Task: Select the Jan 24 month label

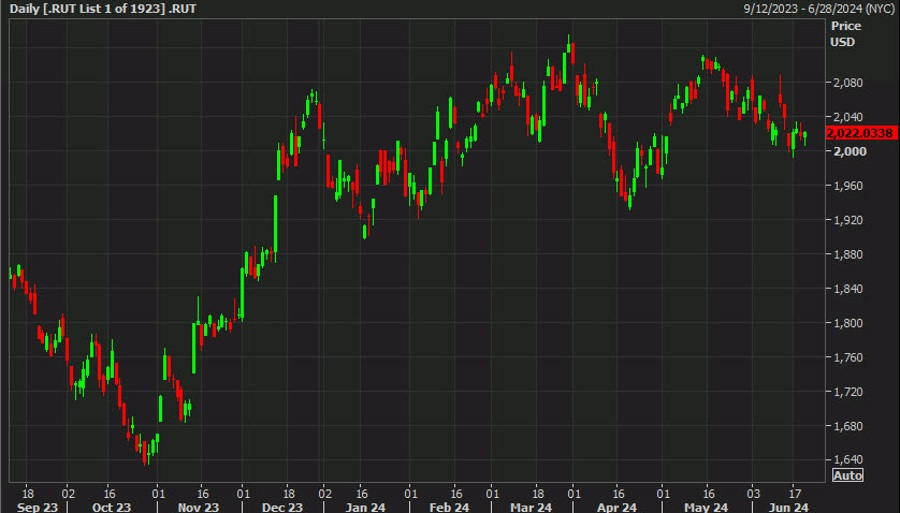Action: tap(366, 507)
